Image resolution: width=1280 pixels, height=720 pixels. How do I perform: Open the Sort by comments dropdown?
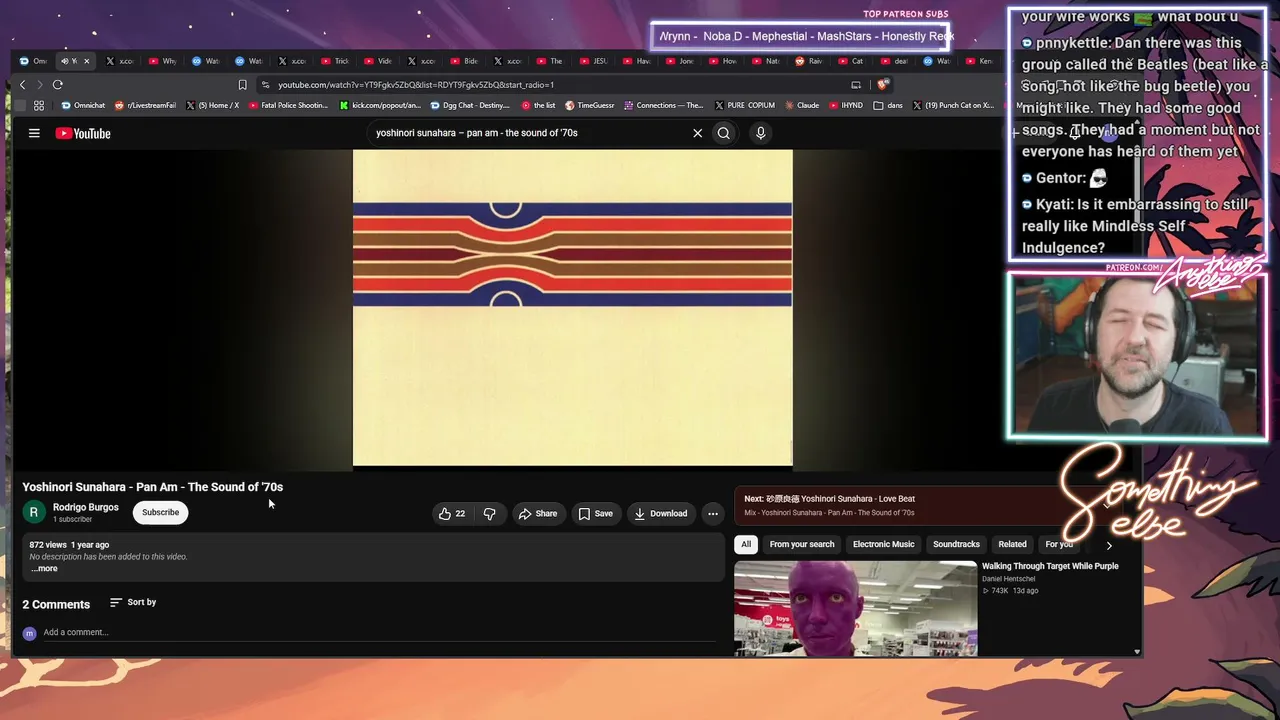tap(133, 602)
